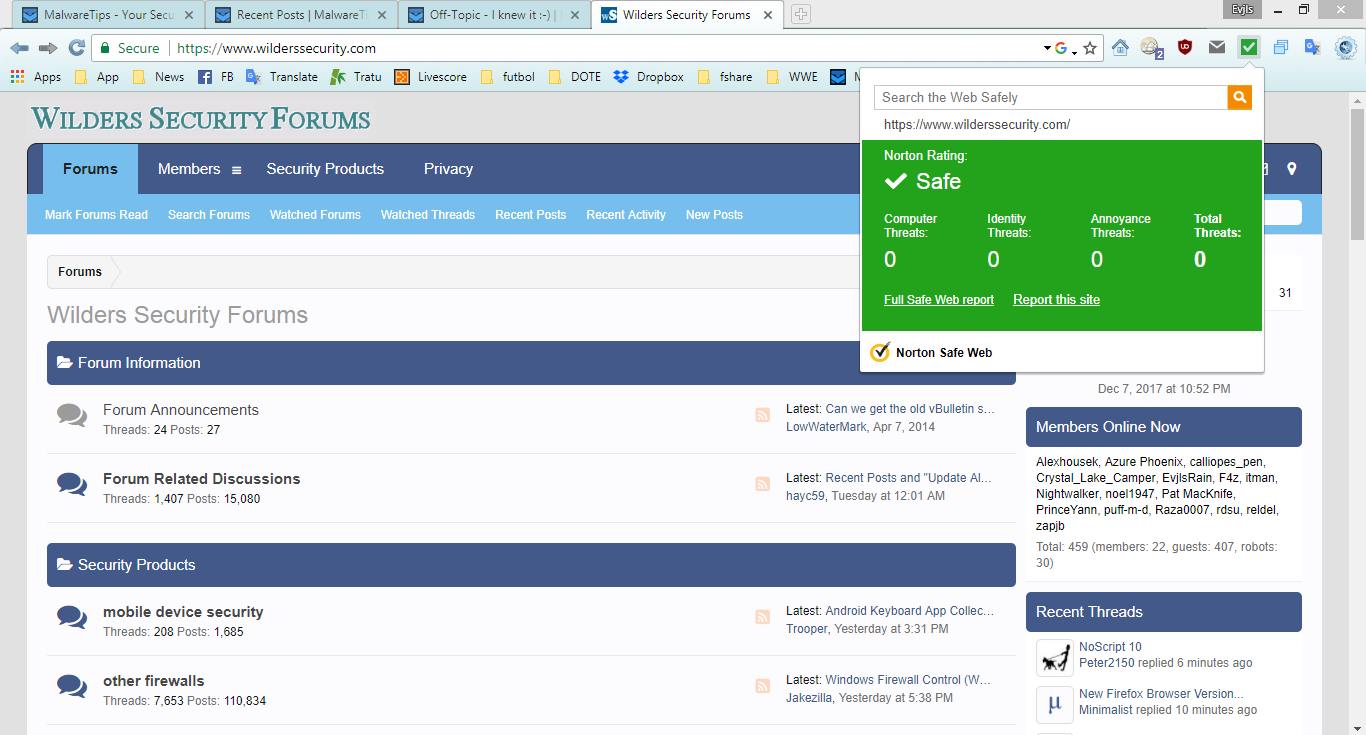
Task: Open the Members dropdown menu icon
Action: [x=236, y=170]
